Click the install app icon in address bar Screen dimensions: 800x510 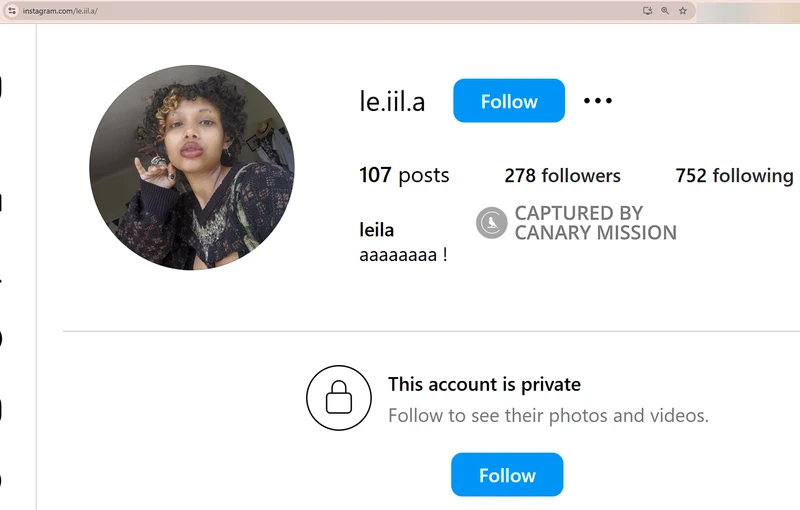click(x=648, y=11)
